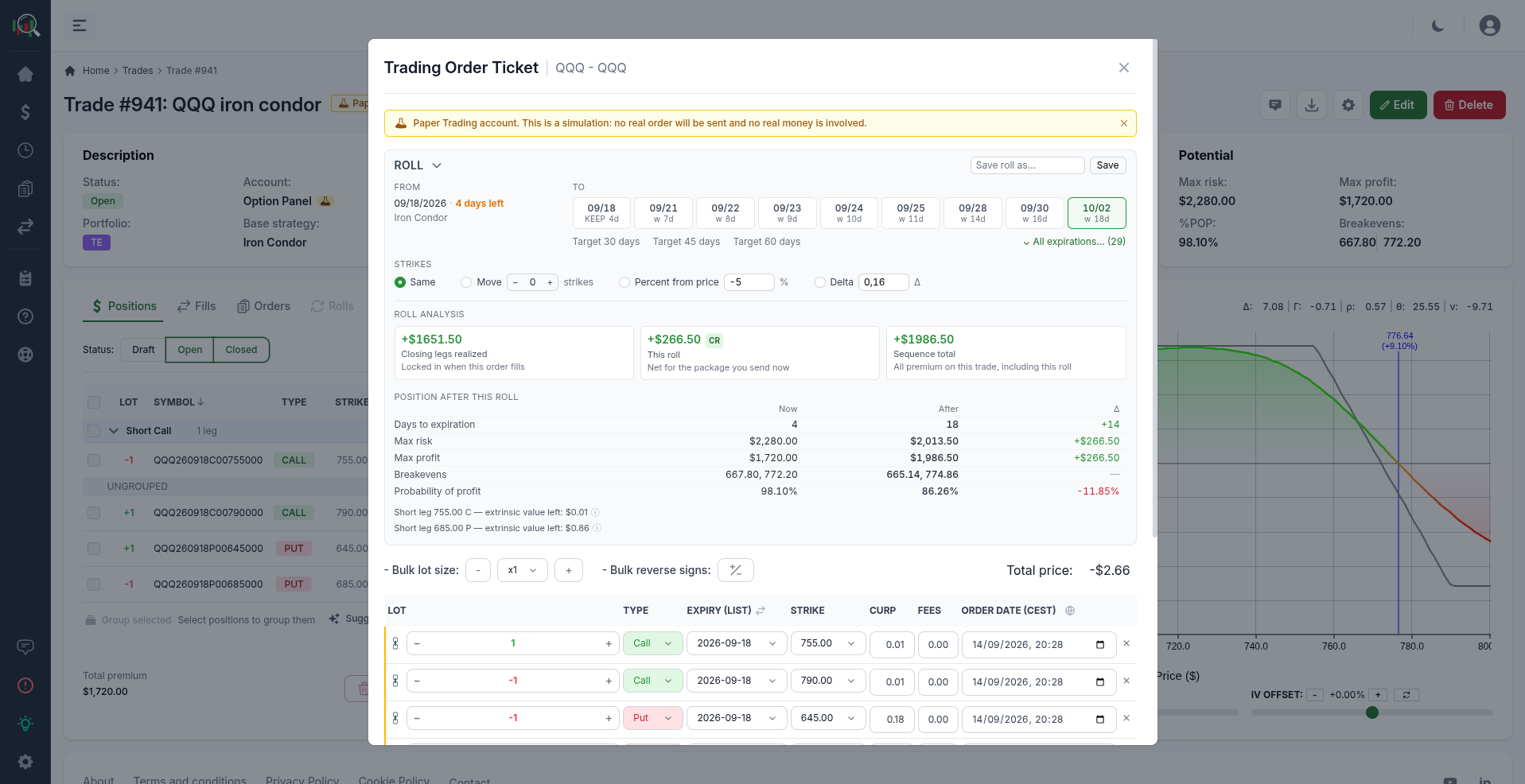Open the 755.00 strike dropdown

[828, 643]
